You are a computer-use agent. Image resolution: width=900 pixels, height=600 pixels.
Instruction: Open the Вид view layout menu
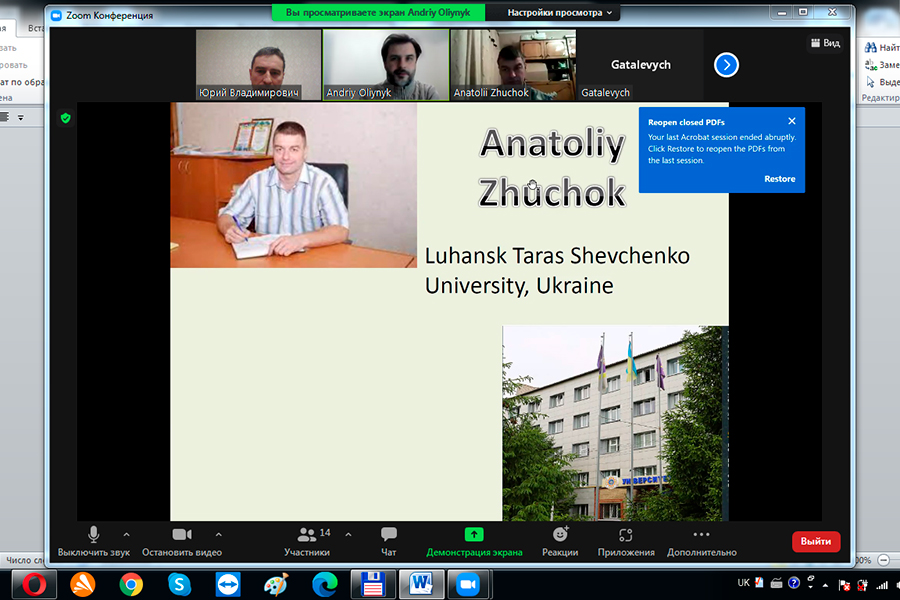pyautogui.click(x=825, y=43)
